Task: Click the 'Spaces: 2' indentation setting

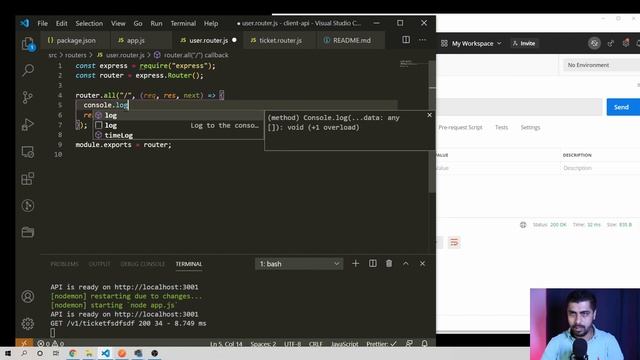Action: coord(263,344)
